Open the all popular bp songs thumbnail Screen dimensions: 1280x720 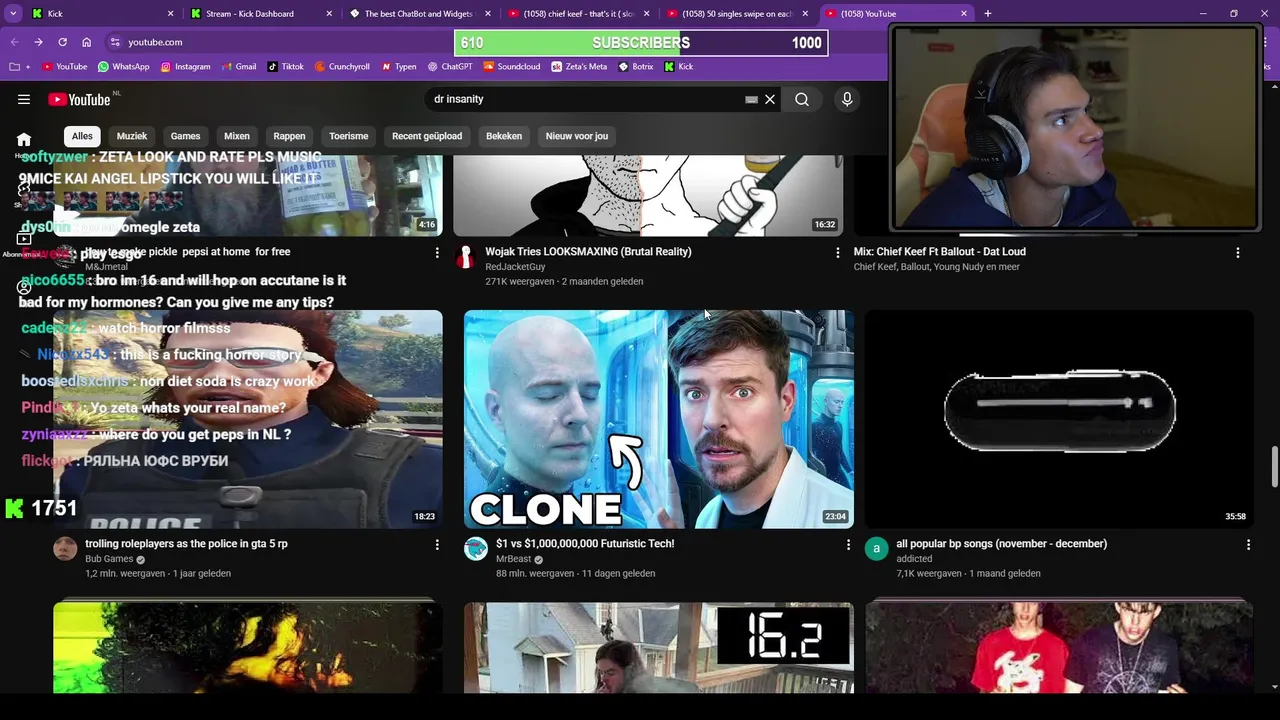[x=1059, y=419]
